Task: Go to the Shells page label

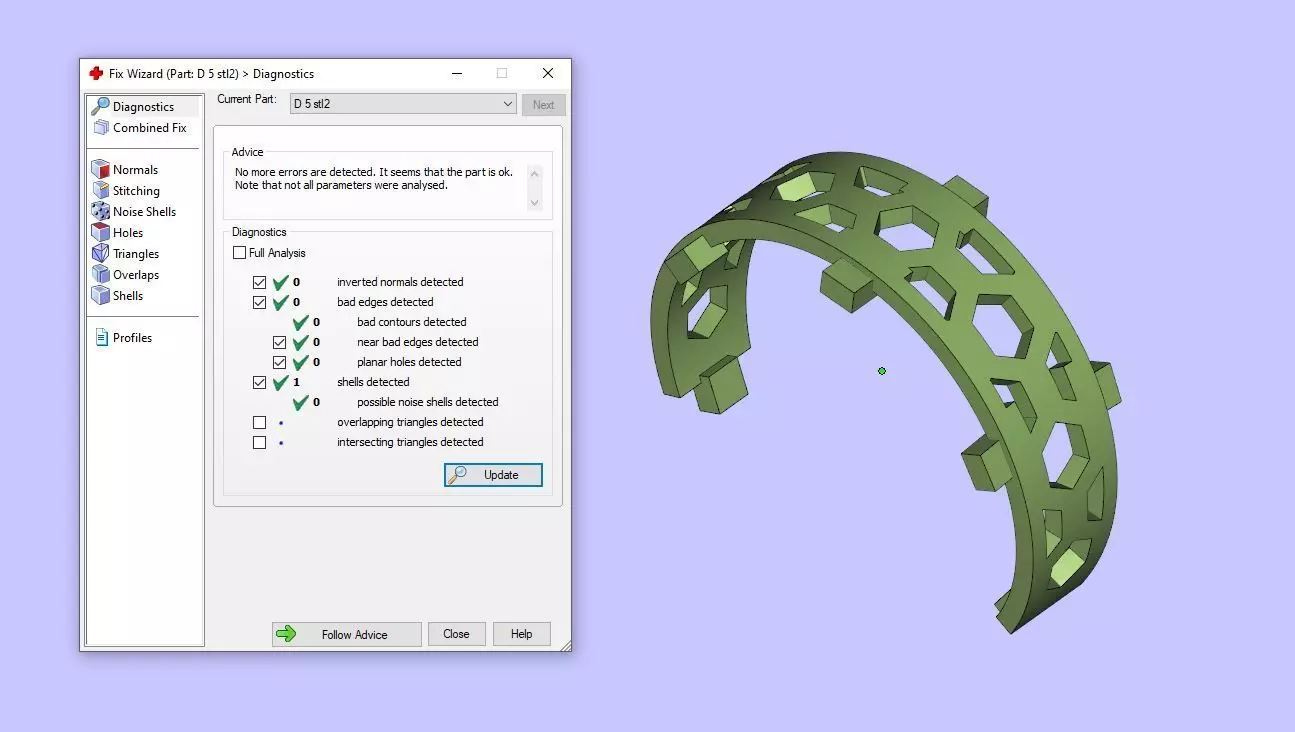Action: [x=128, y=296]
